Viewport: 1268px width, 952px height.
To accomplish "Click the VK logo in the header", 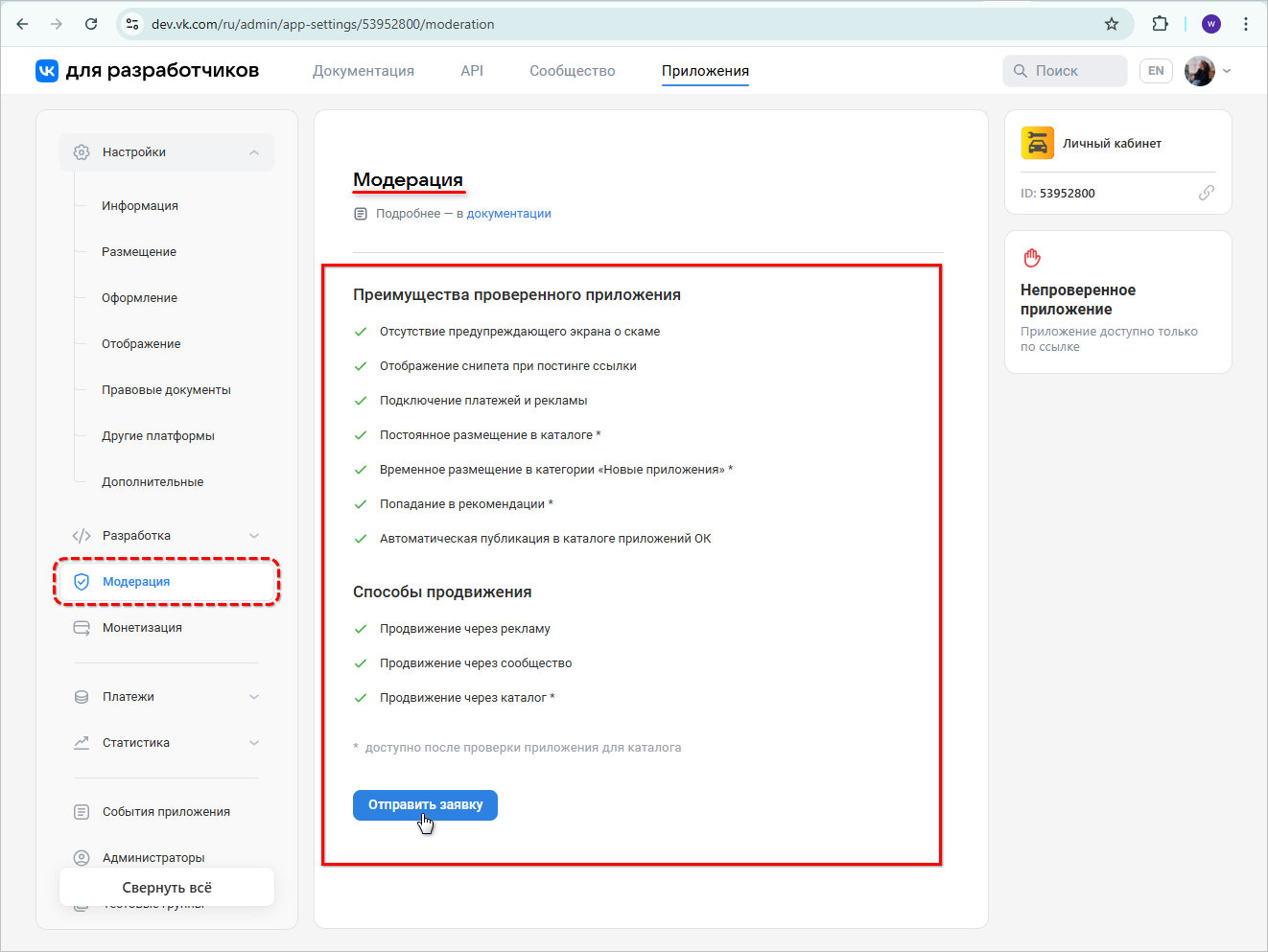I will (x=46, y=70).
